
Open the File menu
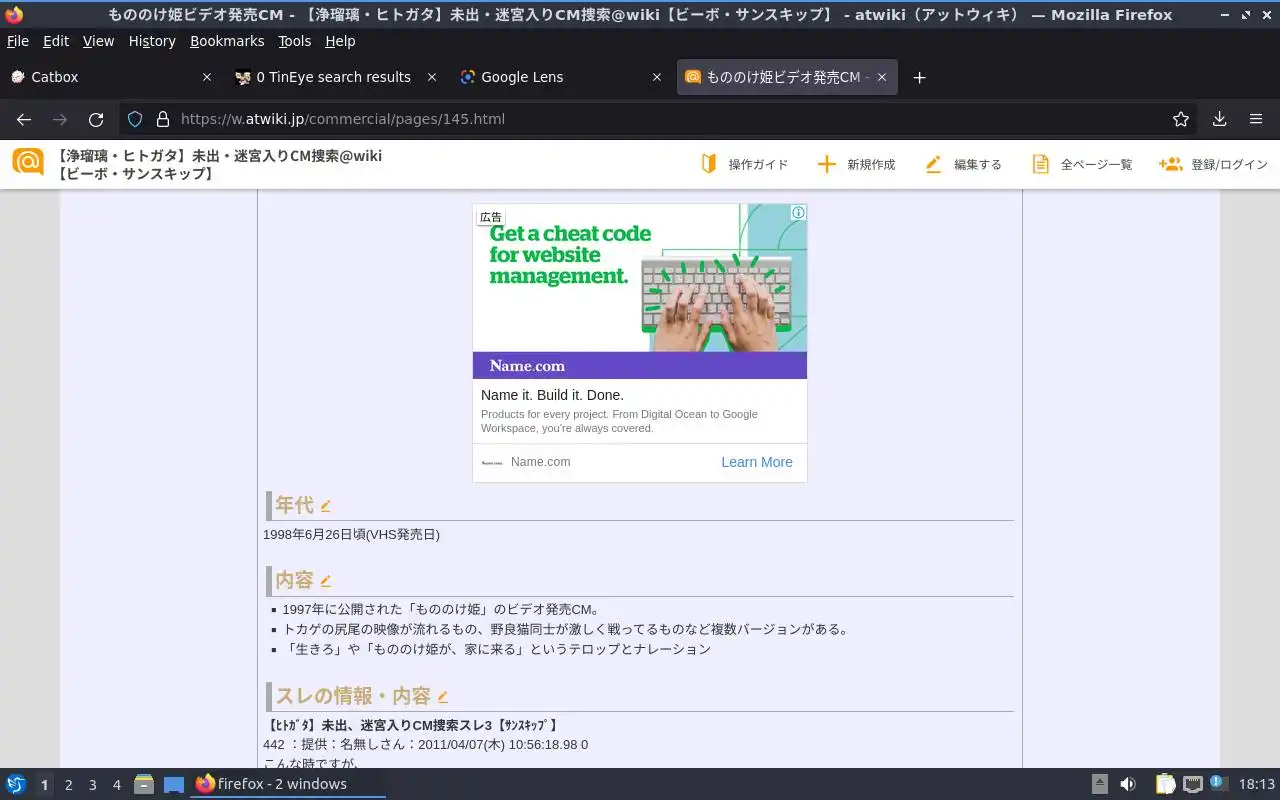tap(18, 41)
